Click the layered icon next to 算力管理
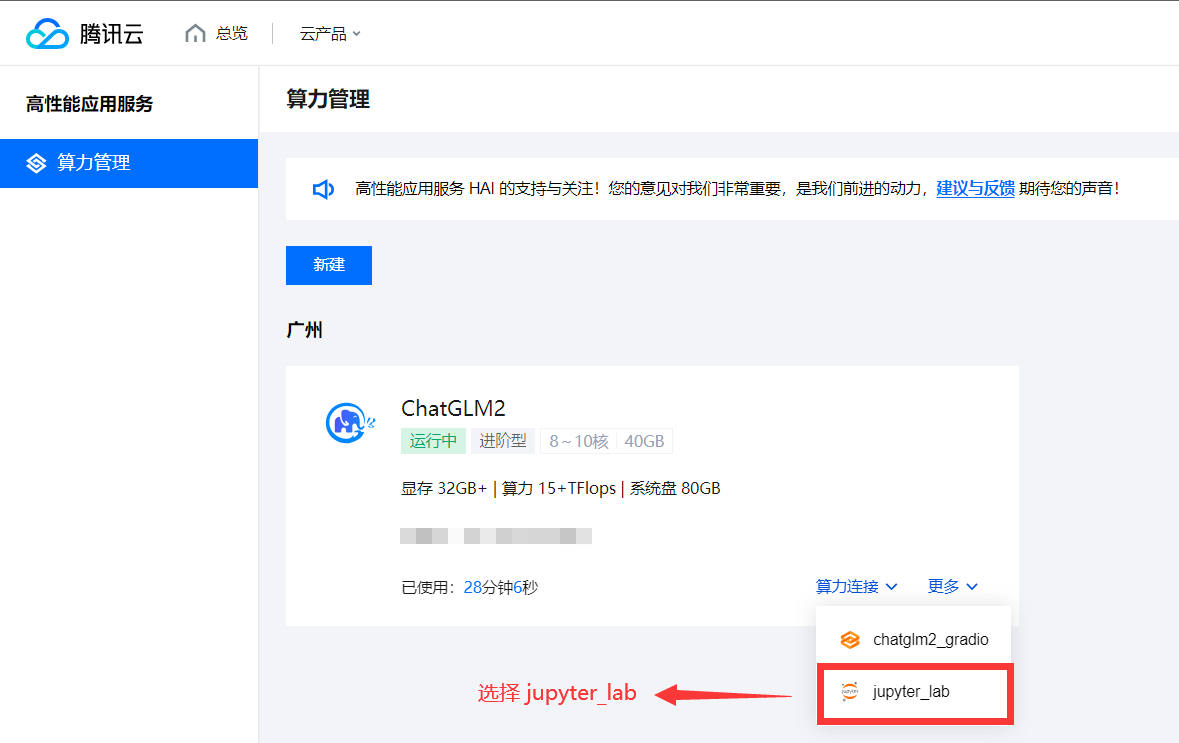The width and height of the screenshot is (1179, 743). coord(36,163)
